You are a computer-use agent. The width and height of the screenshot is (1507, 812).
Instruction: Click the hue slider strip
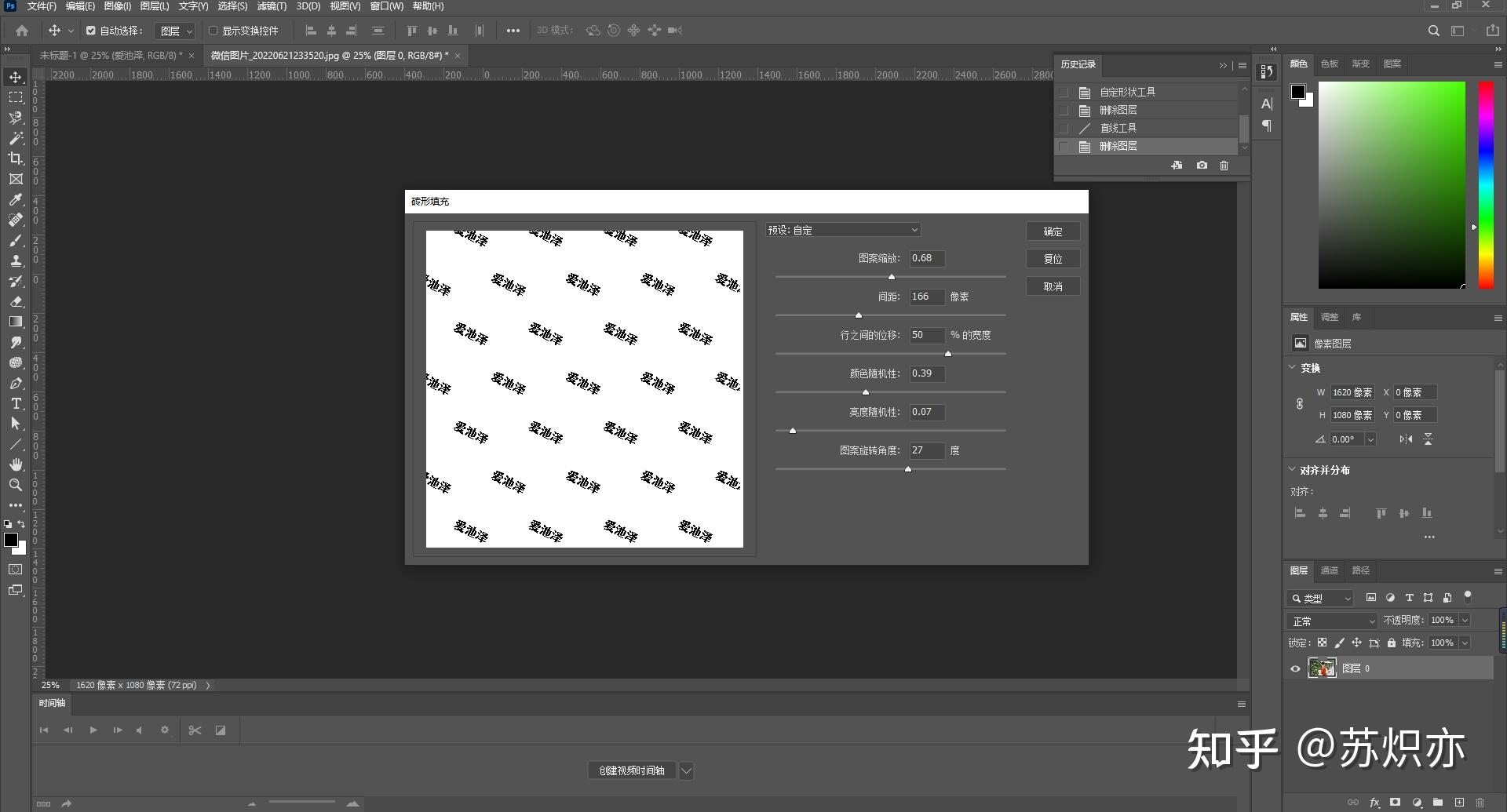click(1486, 184)
